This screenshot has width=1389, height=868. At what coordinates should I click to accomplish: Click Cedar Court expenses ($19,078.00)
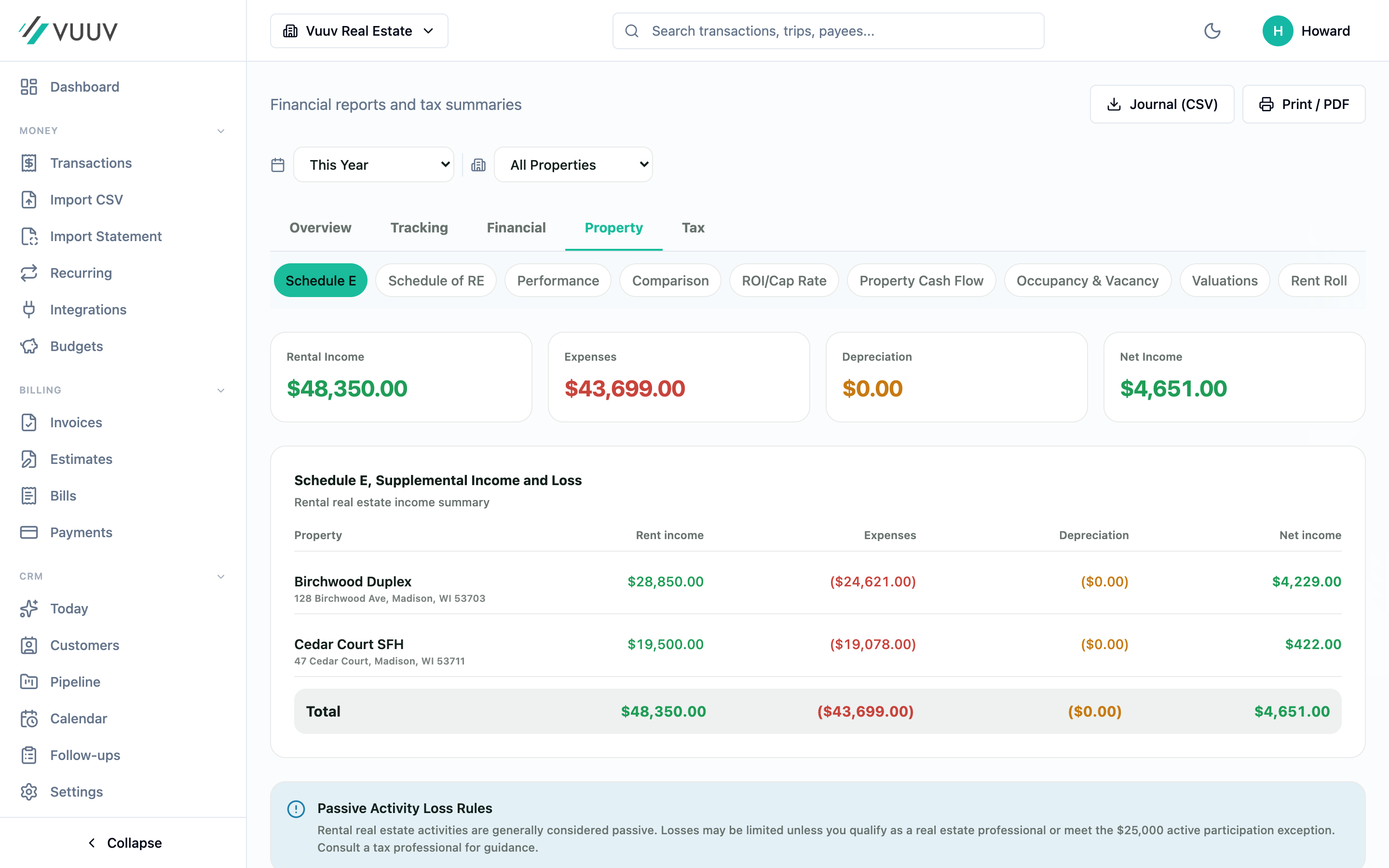click(872, 644)
